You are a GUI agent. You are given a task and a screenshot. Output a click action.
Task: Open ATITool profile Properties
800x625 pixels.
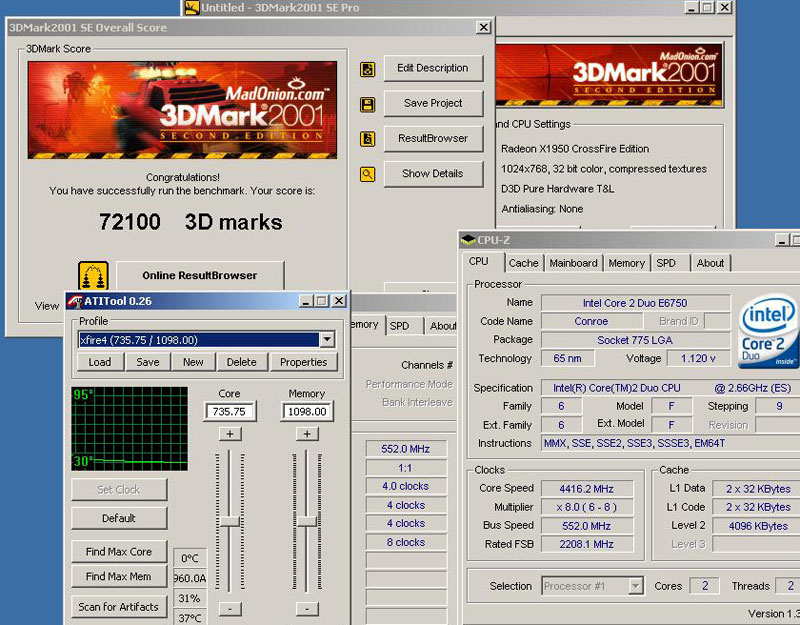tap(303, 362)
